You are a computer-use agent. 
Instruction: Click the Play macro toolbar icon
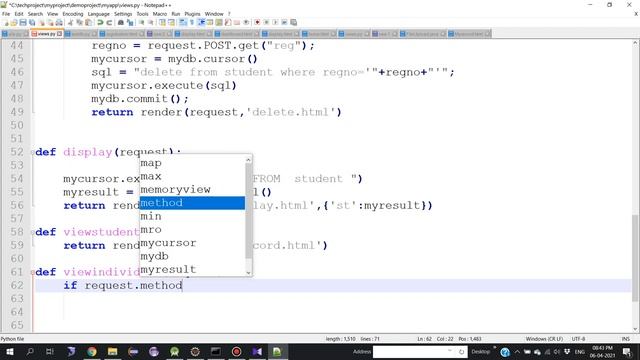click(x=275, y=22)
